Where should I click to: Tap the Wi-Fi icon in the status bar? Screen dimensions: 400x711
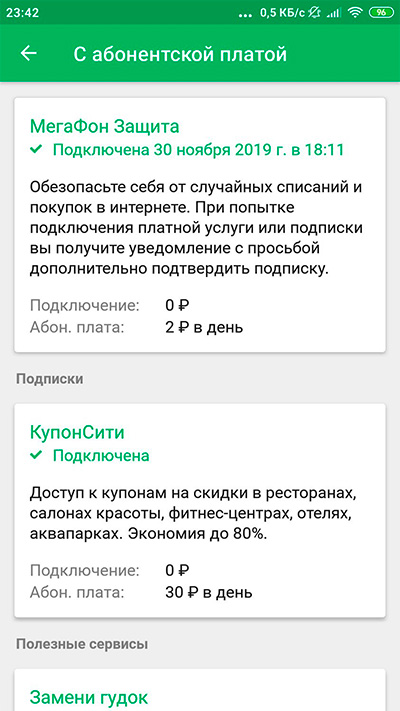355,13
